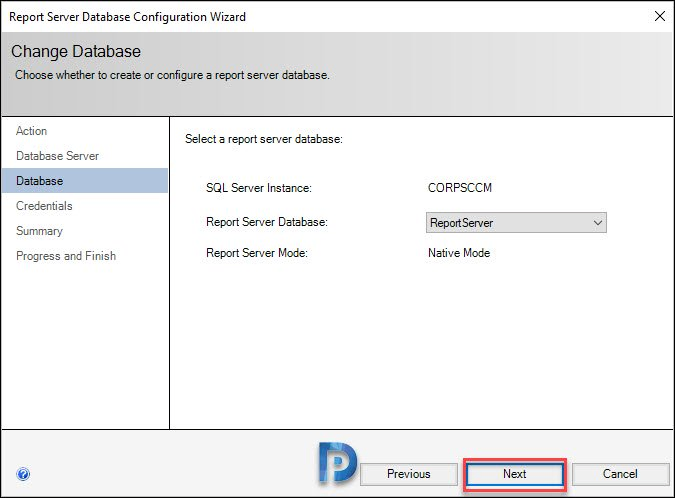Image resolution: width=675 pixels, height=498 pixels.
Task: Select the Database Server step
Action: (57, 156)
